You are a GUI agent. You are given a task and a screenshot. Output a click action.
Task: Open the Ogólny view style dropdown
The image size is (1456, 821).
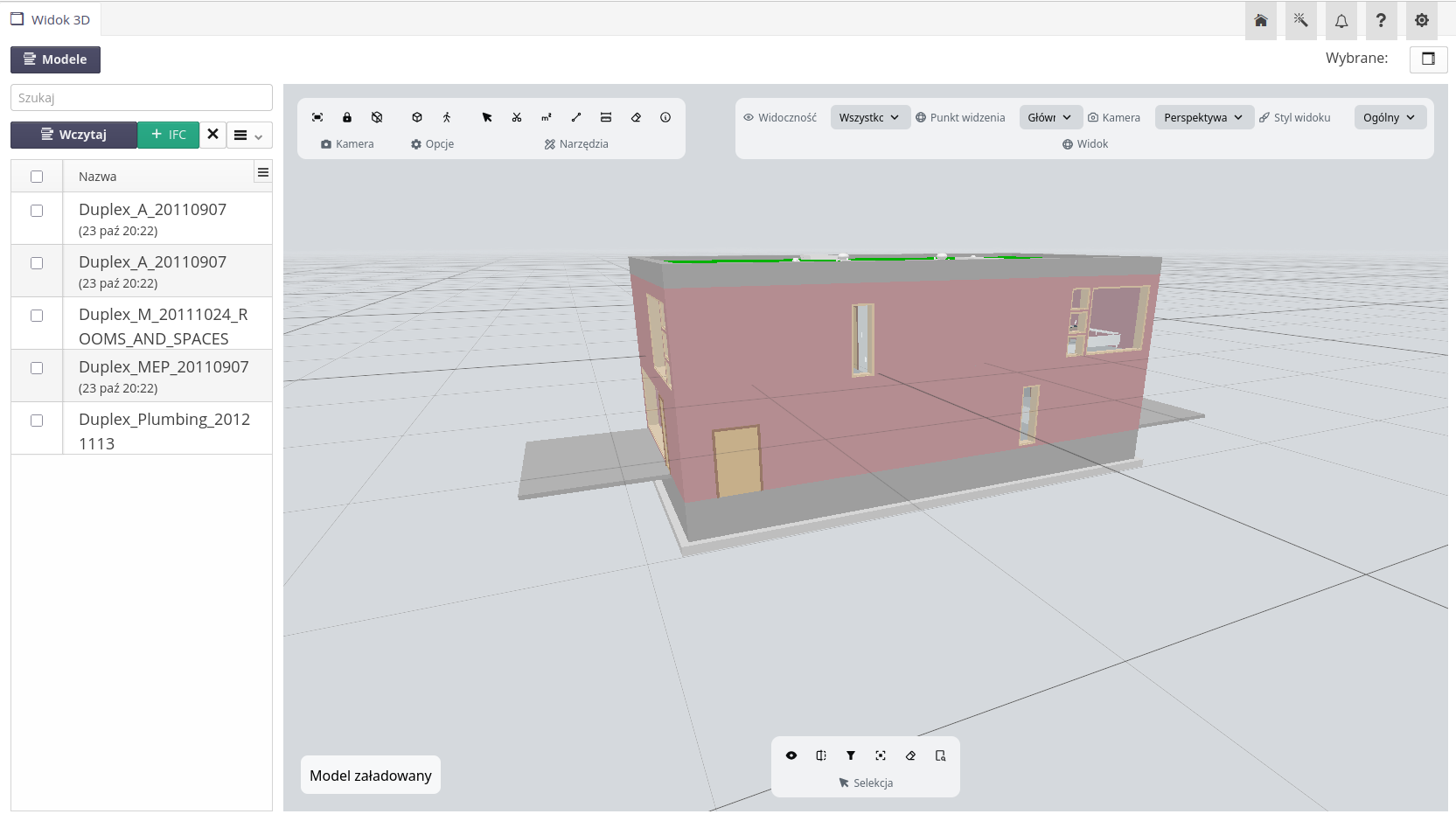point(1390,117)
